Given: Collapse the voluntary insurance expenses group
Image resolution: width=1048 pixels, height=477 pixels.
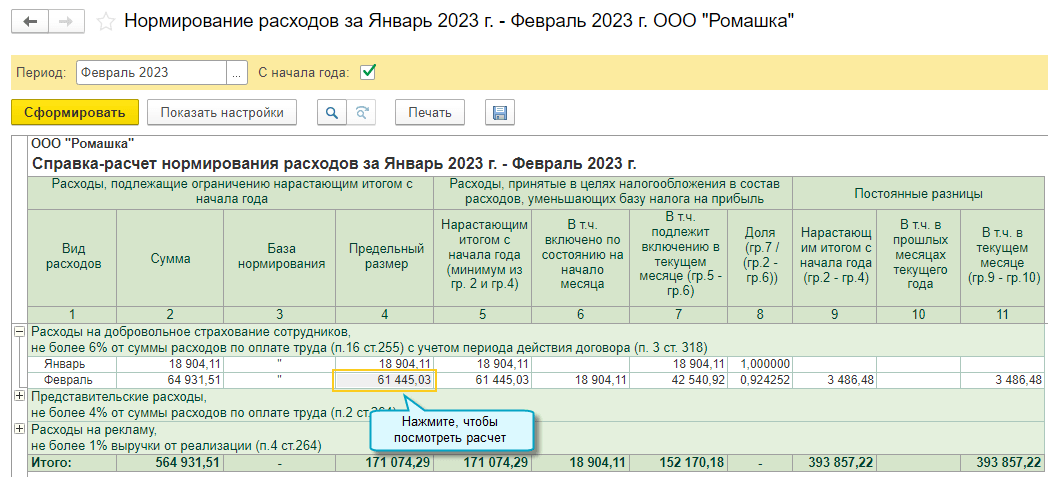Looking at the screenshot, I should [x=19, y=331].
